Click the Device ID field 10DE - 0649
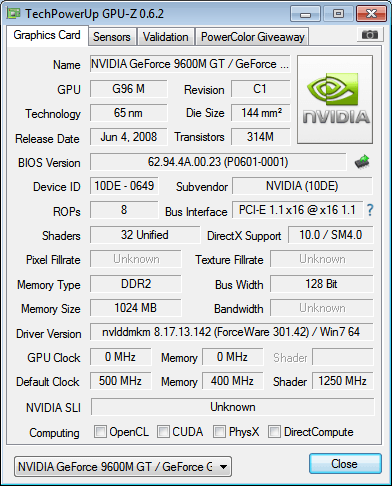This screenshot has width=392, height=486. [124, 186]
